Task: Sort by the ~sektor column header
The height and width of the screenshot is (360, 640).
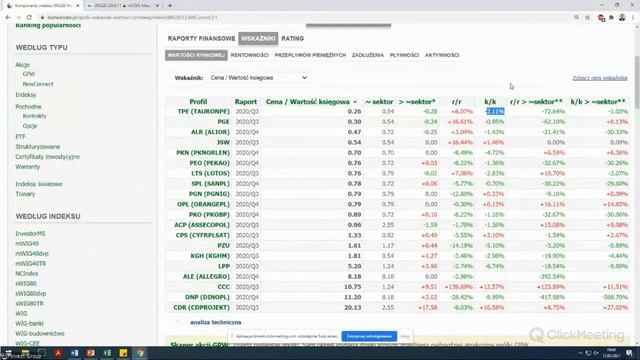Action: coord(379,102)
